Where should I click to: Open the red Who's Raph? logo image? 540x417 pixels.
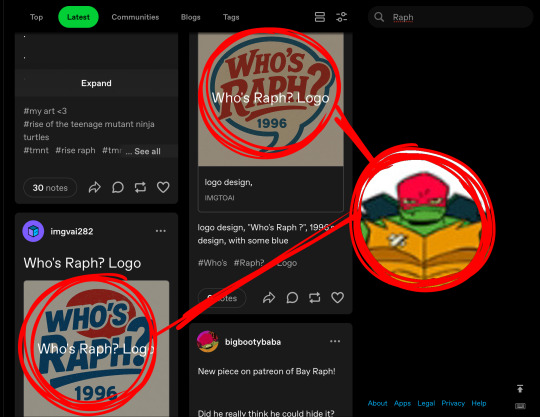pyautogui.click(x=271, y=99)
